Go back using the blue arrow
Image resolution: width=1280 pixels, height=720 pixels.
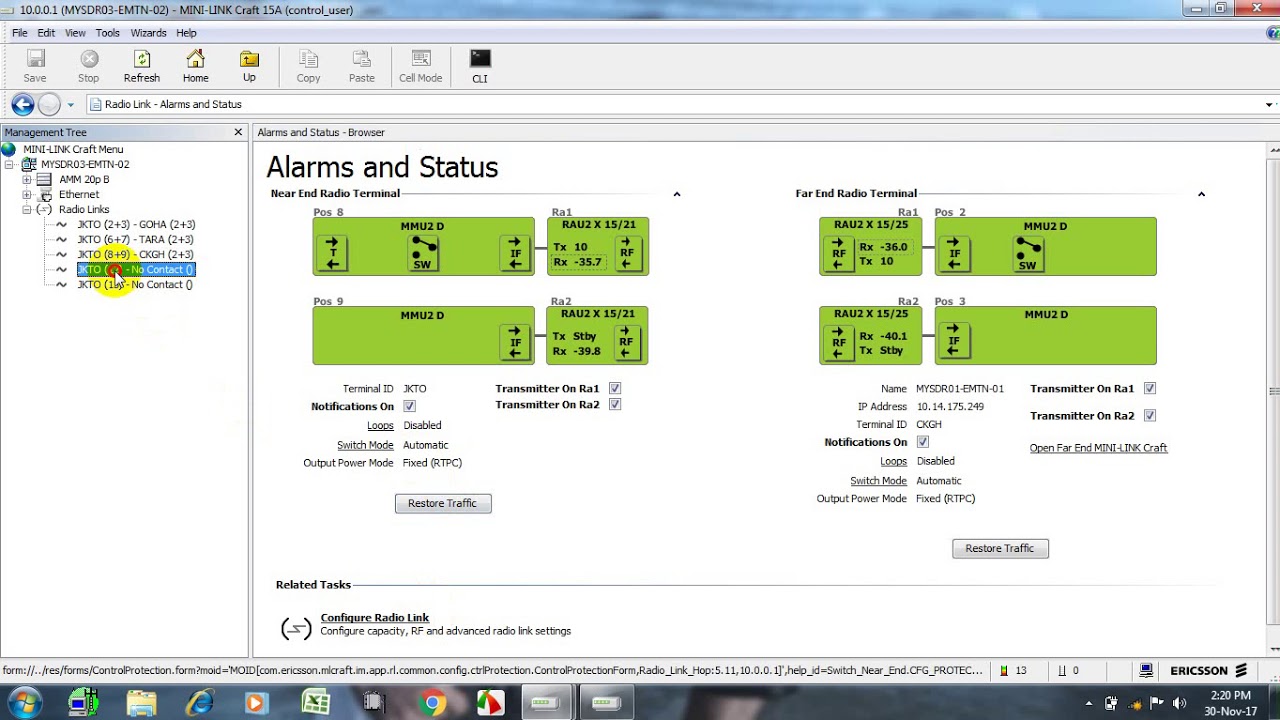pos(22,104)
